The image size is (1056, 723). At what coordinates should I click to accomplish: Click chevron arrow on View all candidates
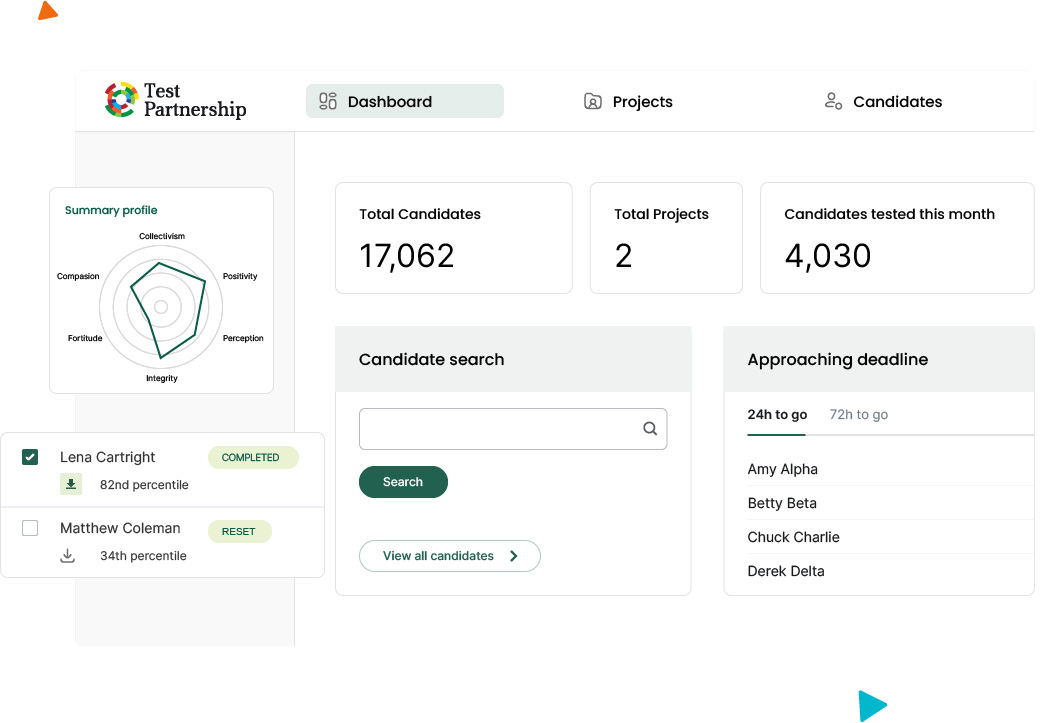tap(514, 556)
